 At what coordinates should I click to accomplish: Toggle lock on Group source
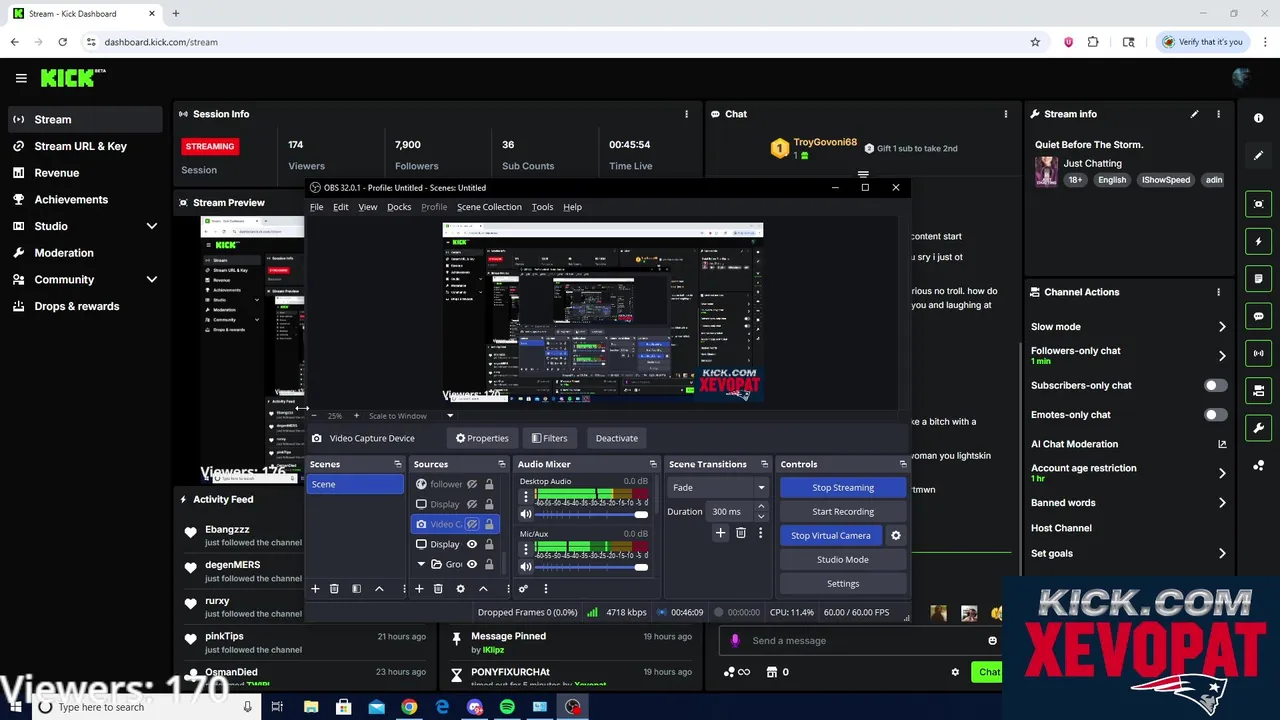pos(489,564)
